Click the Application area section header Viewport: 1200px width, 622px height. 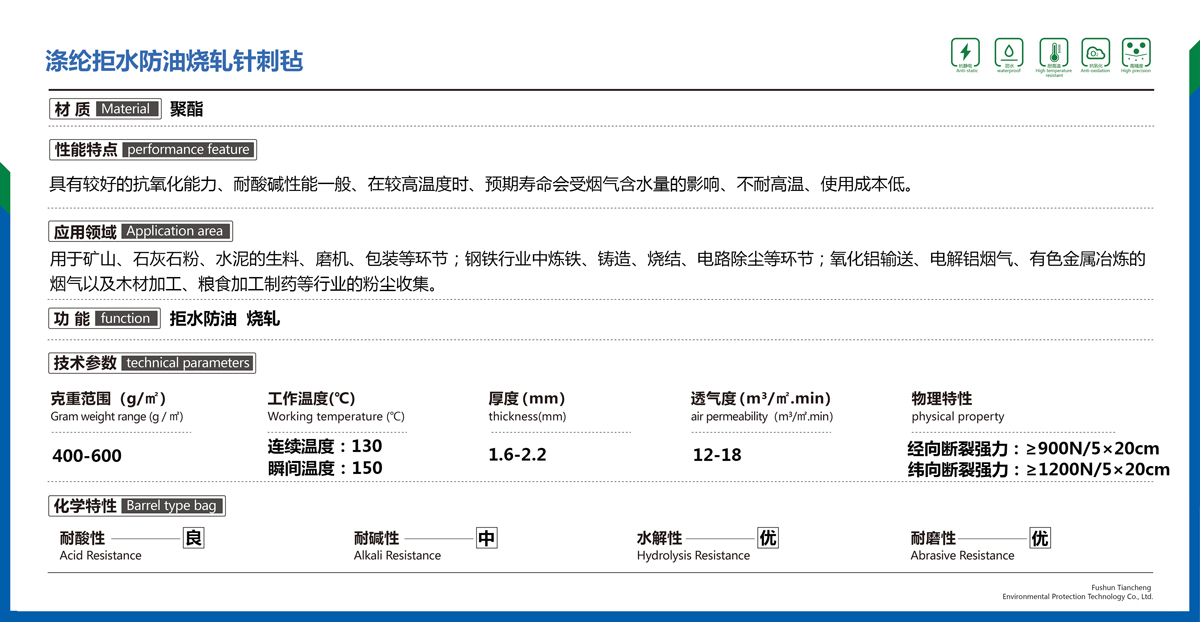coord(140,231)
